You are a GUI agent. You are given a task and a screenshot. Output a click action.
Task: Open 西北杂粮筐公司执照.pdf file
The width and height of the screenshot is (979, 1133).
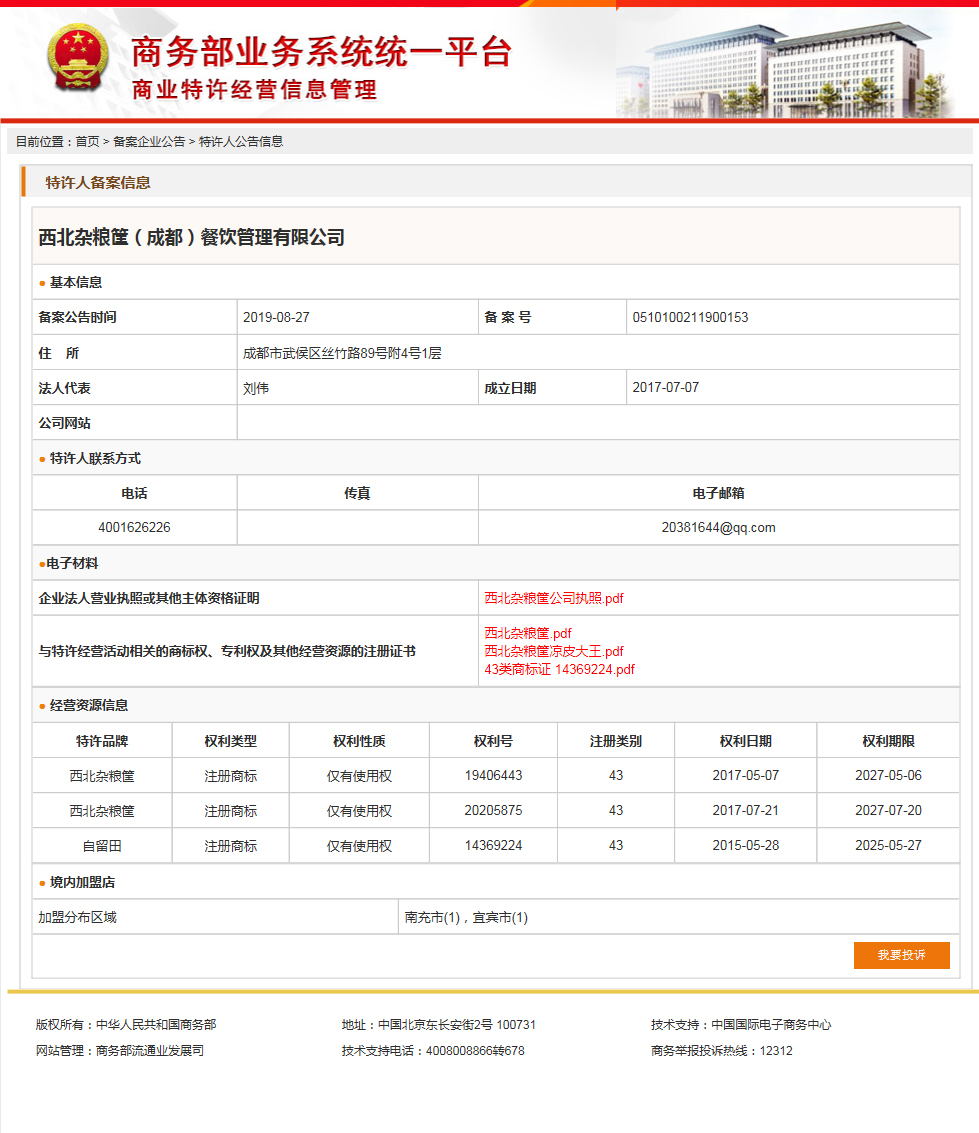coord(553,598)
